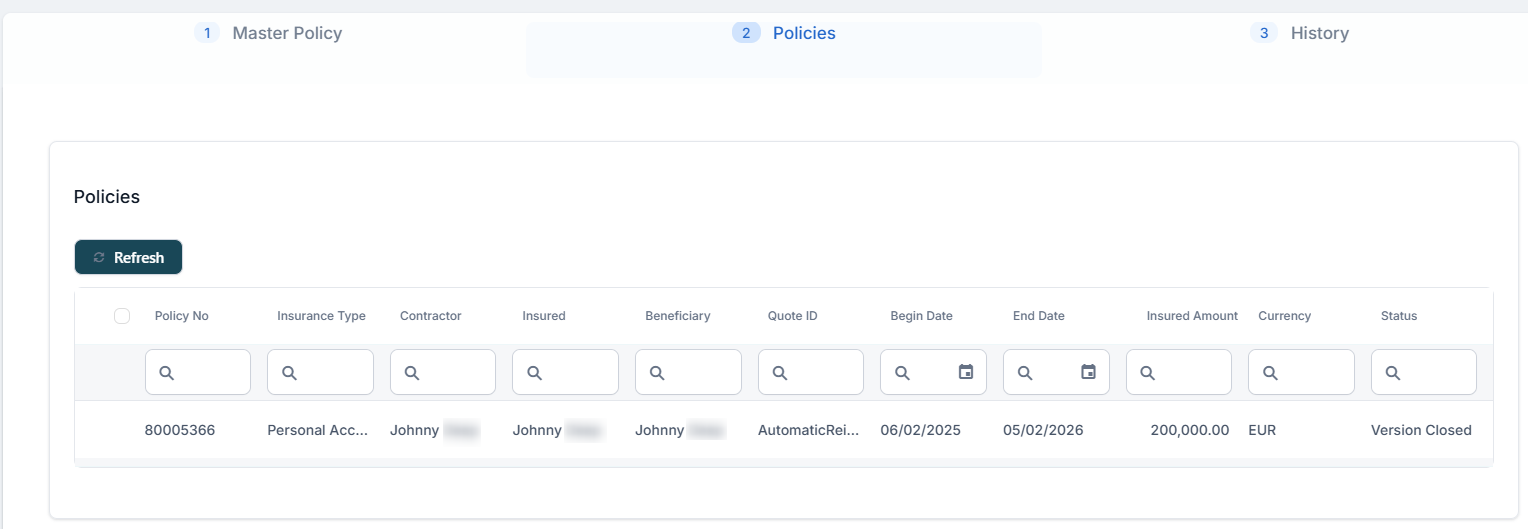
Task: Focus the Insured Amount filter input field
Action: [x=1189, y=373]
